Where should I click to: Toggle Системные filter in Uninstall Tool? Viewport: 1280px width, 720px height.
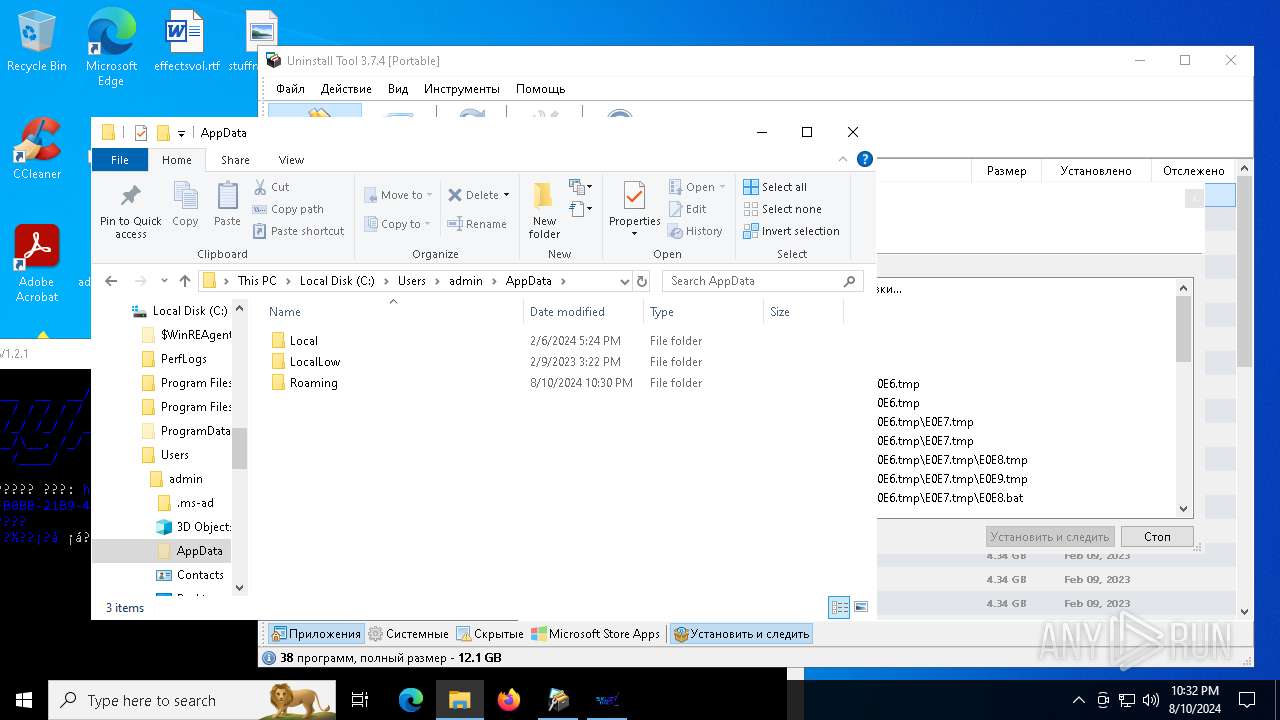point(409,634)
